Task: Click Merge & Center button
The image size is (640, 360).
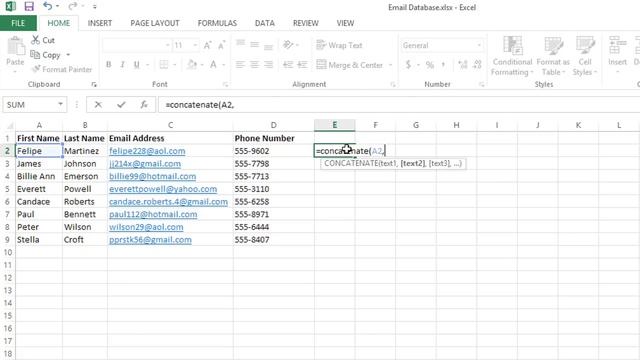Action: click(x=350, y=64)
